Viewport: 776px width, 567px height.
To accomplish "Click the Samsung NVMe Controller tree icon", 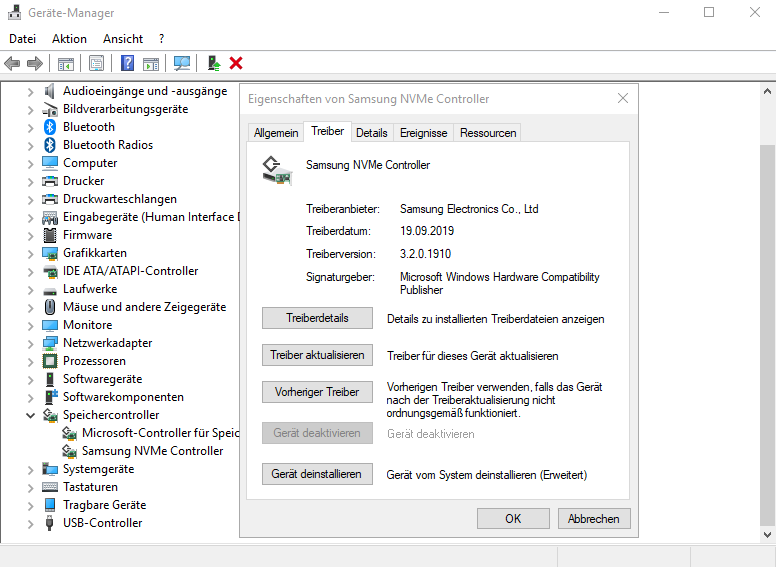I will 69,451.
